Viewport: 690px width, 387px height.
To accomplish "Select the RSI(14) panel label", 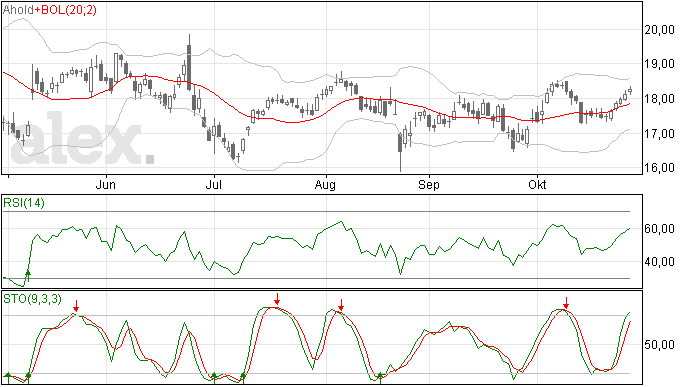I will 24,203.
